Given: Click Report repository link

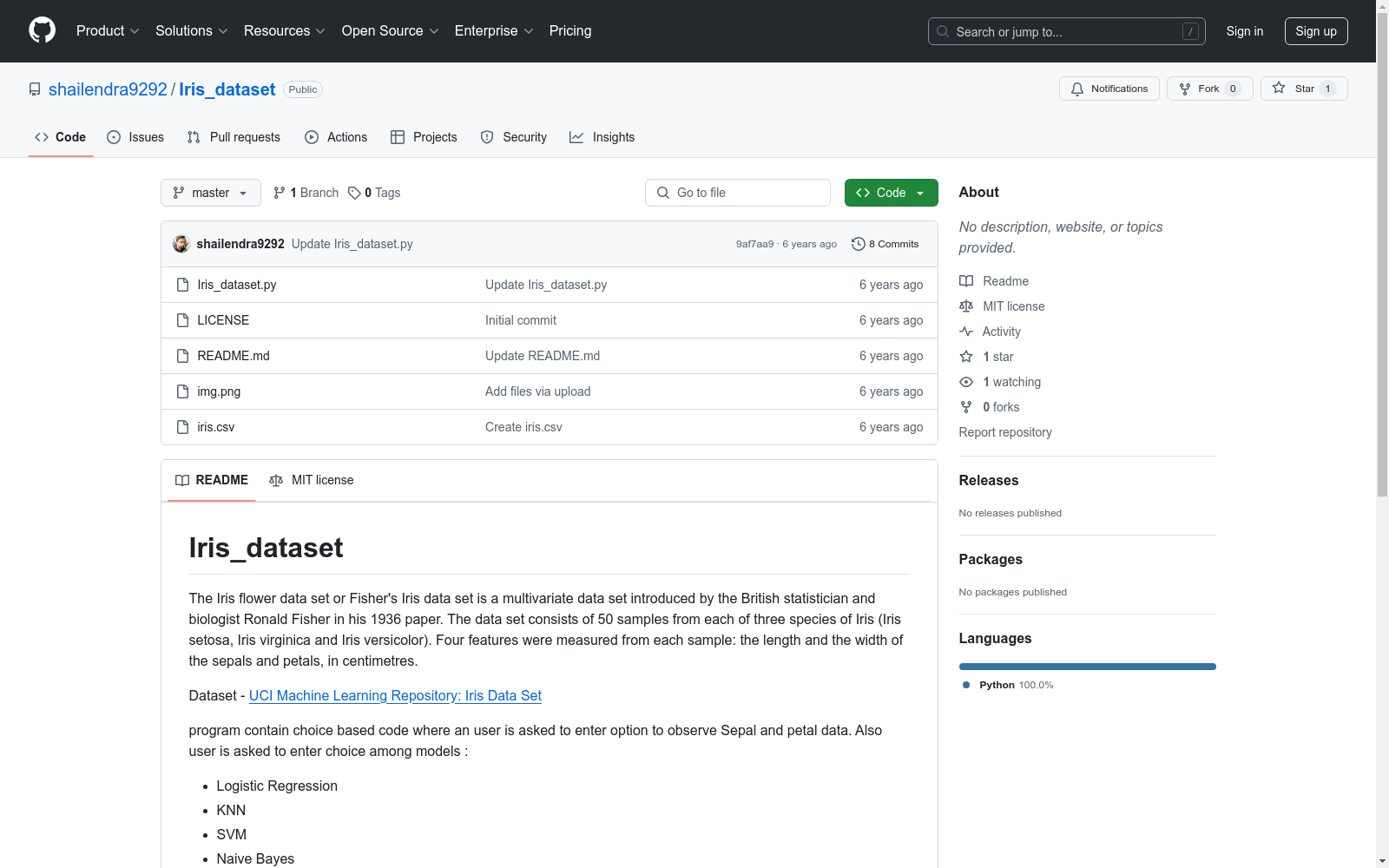Looking at the screenshot, I should point(1005,432).
